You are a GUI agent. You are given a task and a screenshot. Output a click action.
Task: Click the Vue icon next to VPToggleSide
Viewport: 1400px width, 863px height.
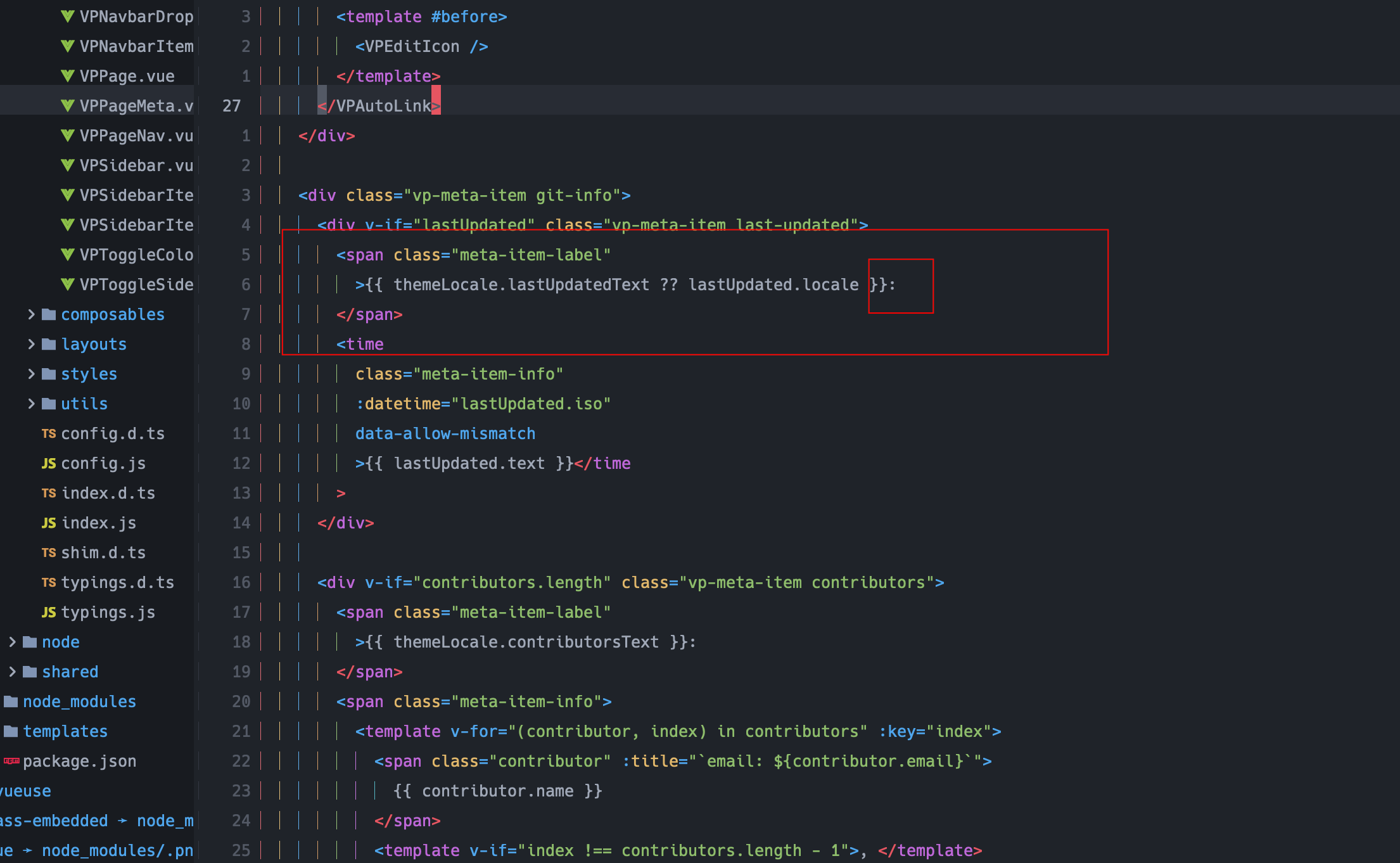[68, 284]
